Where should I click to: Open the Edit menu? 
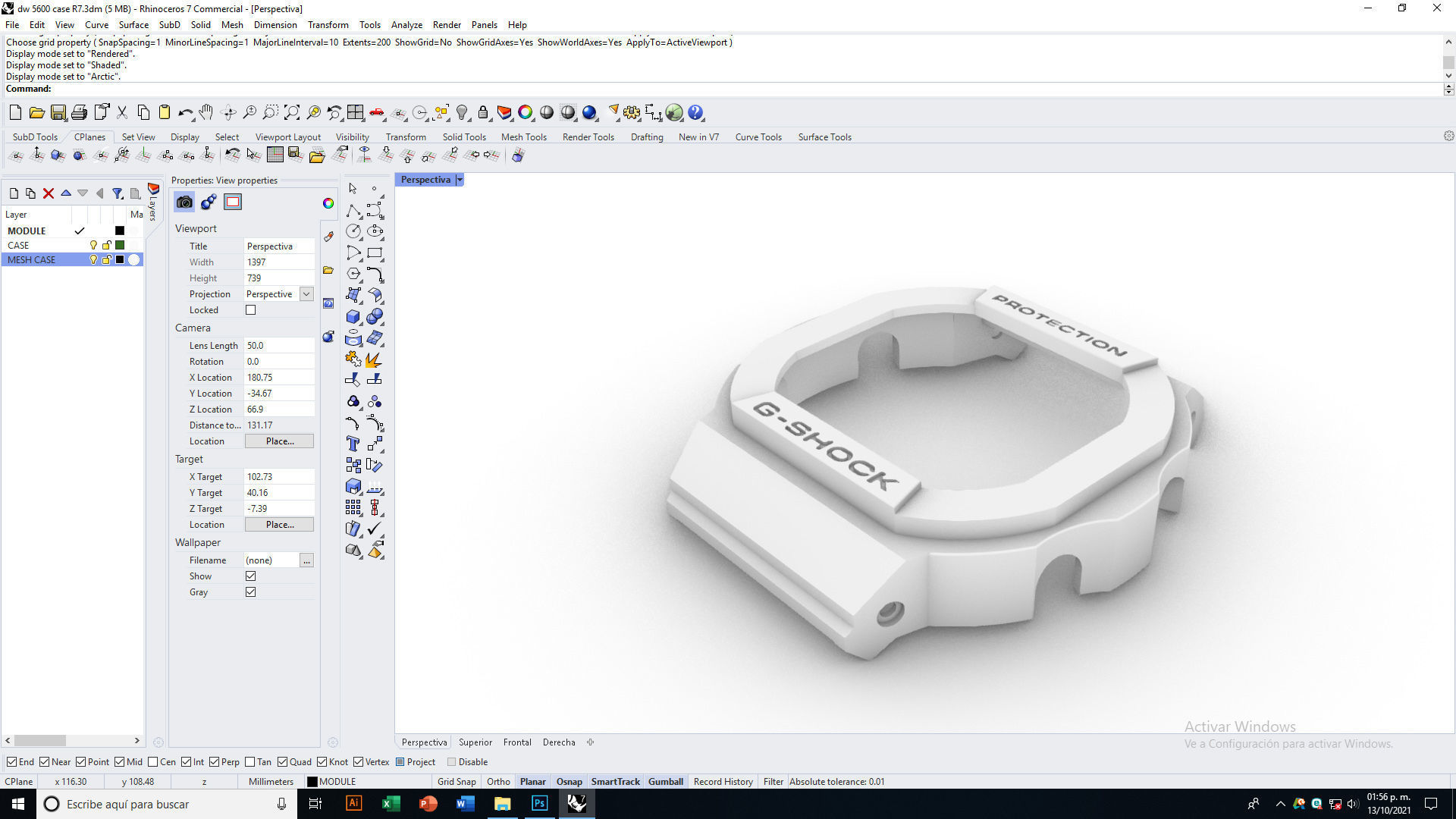36,25
